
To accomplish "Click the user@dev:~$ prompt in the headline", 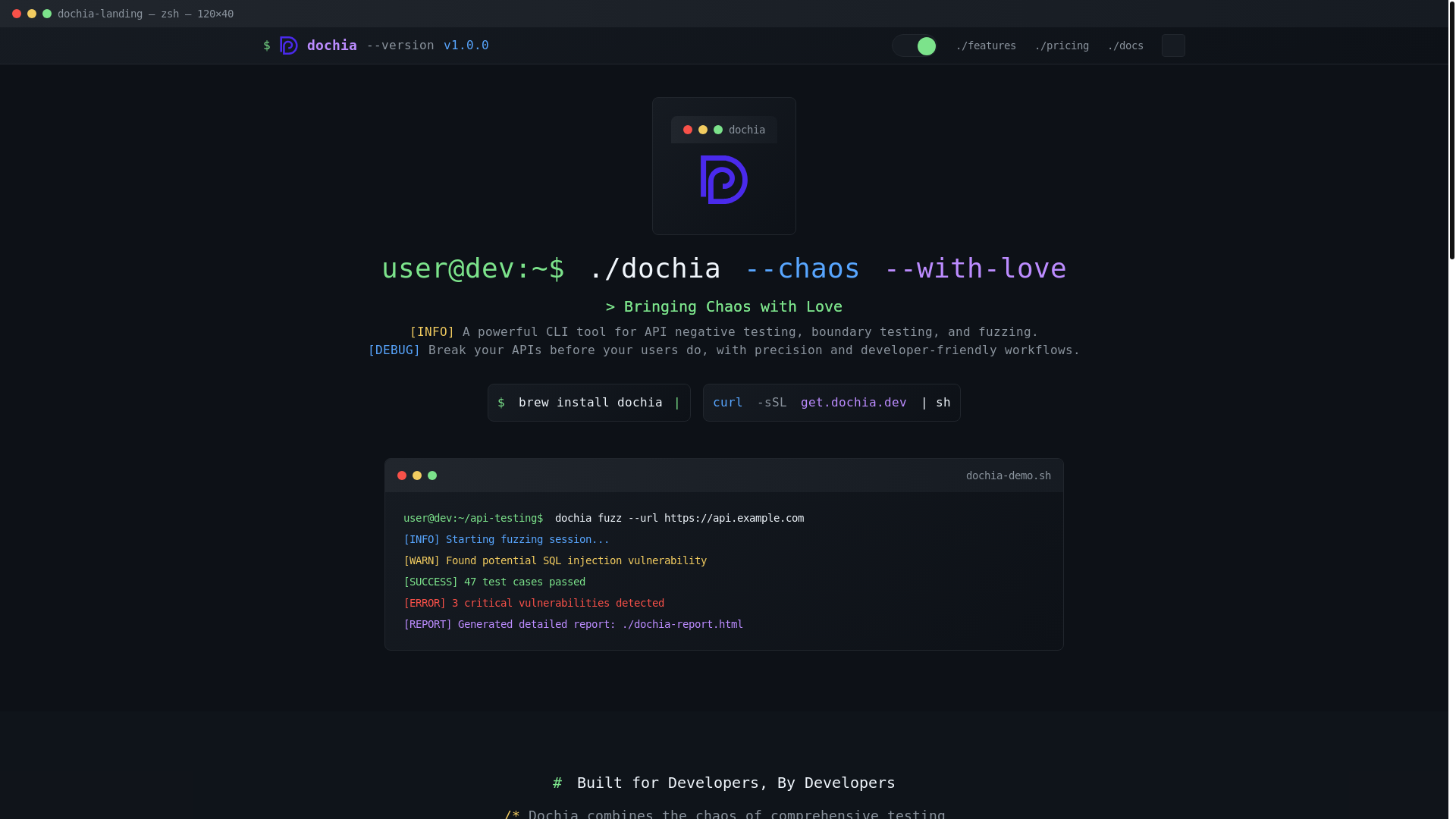I will 473,268.
